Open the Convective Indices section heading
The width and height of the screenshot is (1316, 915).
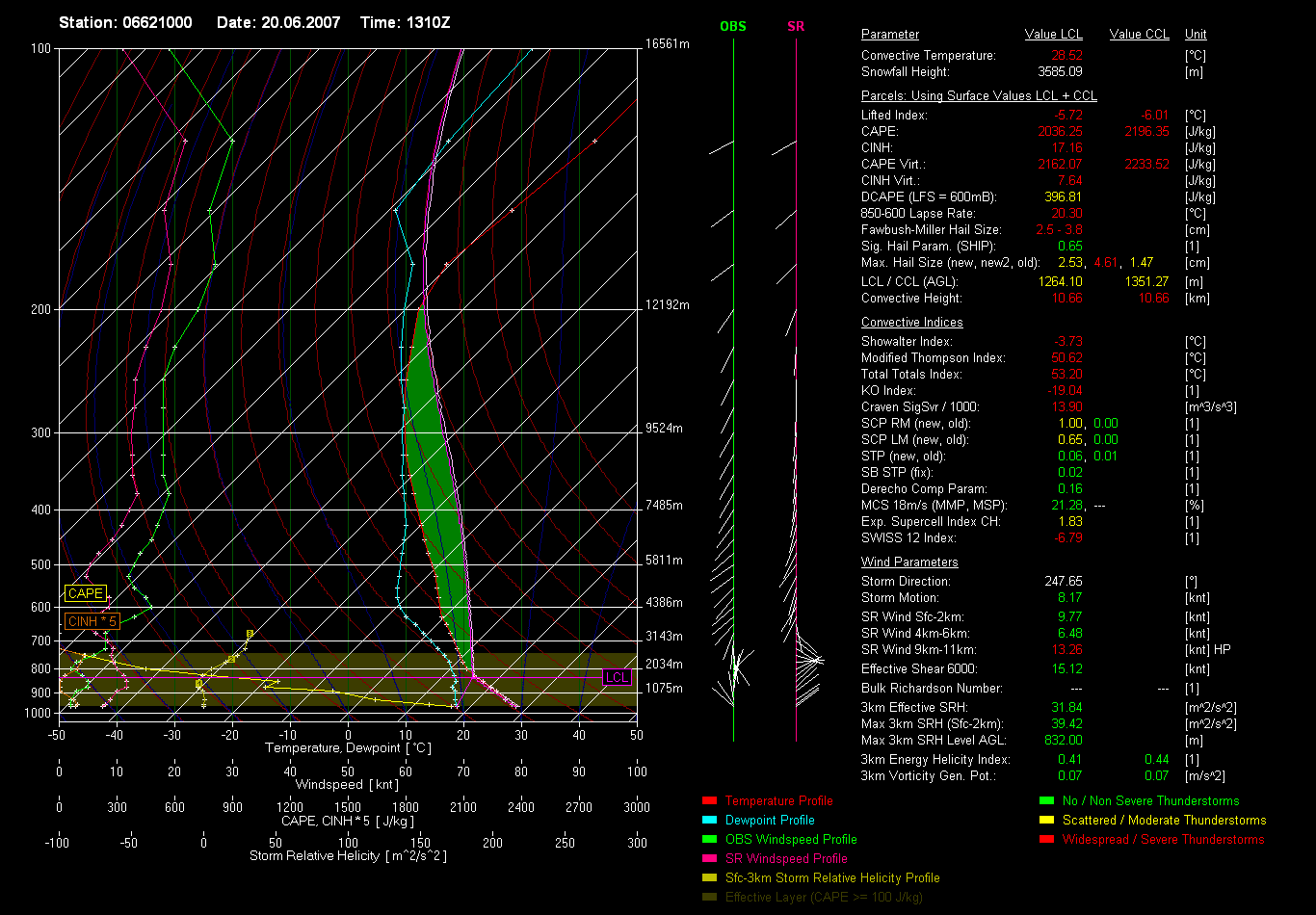click(911, 322)
